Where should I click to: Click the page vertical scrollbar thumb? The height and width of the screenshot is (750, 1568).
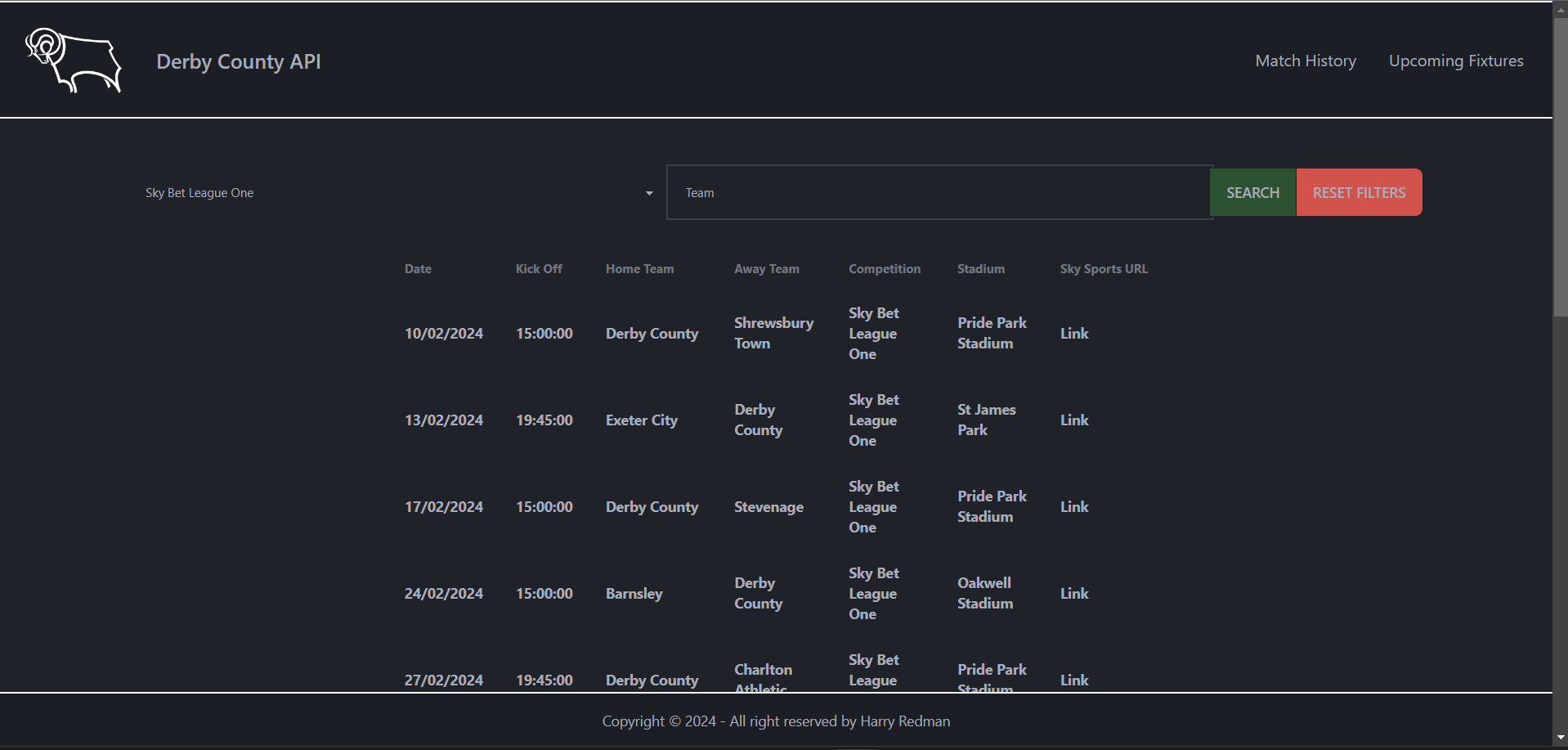coord(1561,167)
